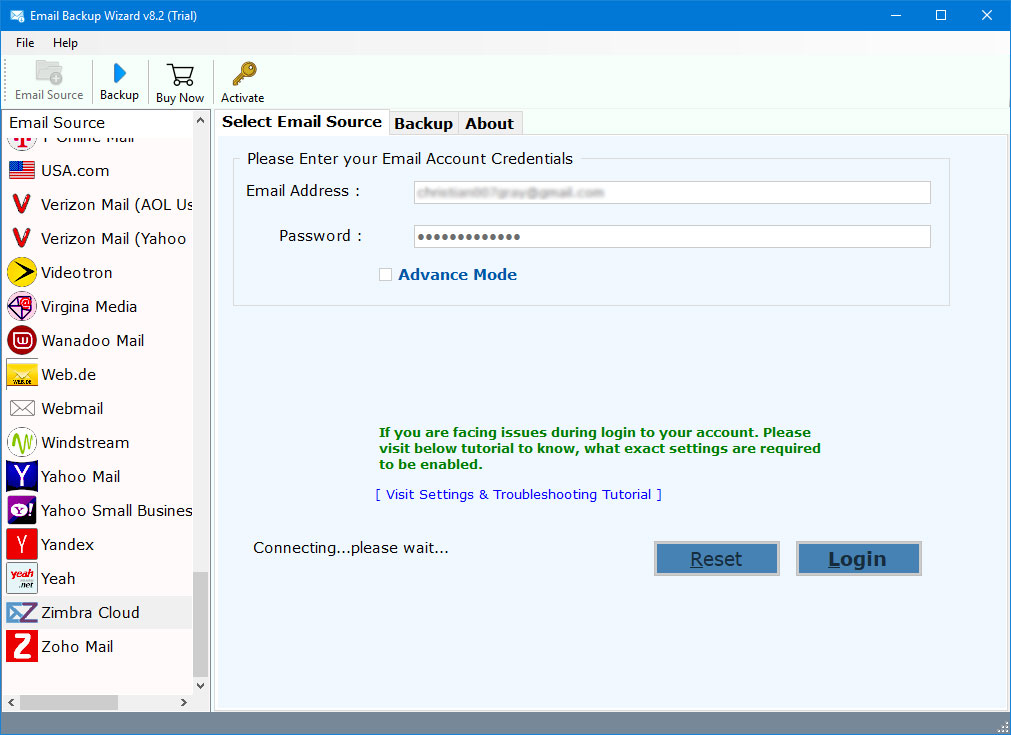1011x735 pixels.
Task: Pick the Web.de envelope icon
Action: 22,375
